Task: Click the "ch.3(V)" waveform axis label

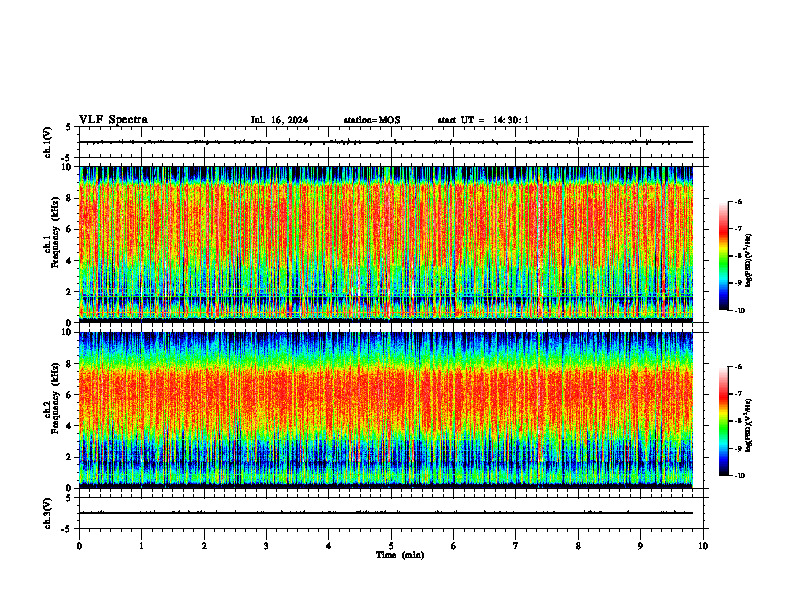Action: point(47,513)
